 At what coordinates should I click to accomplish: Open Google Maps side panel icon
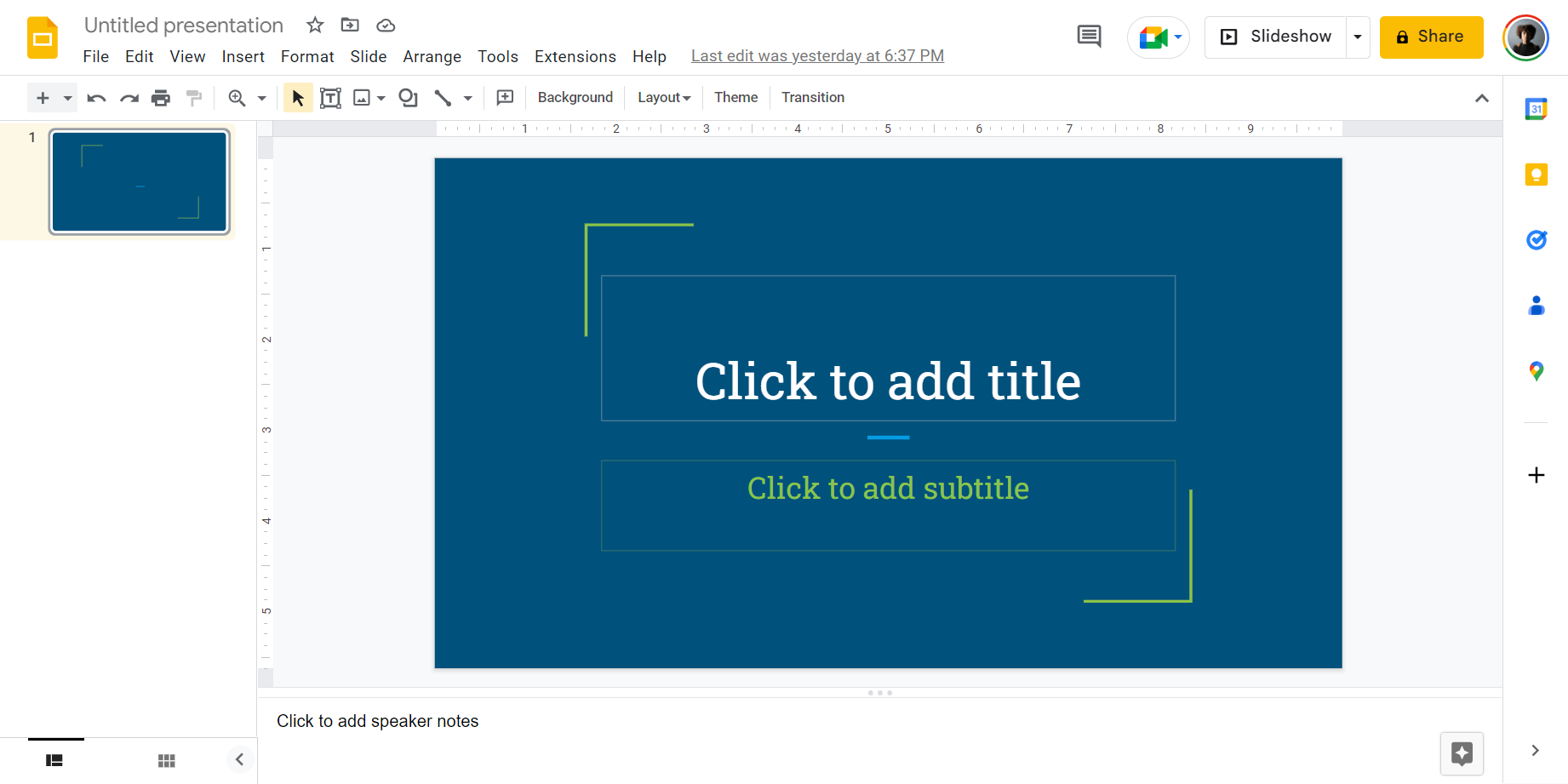(x=1536, y=370)
